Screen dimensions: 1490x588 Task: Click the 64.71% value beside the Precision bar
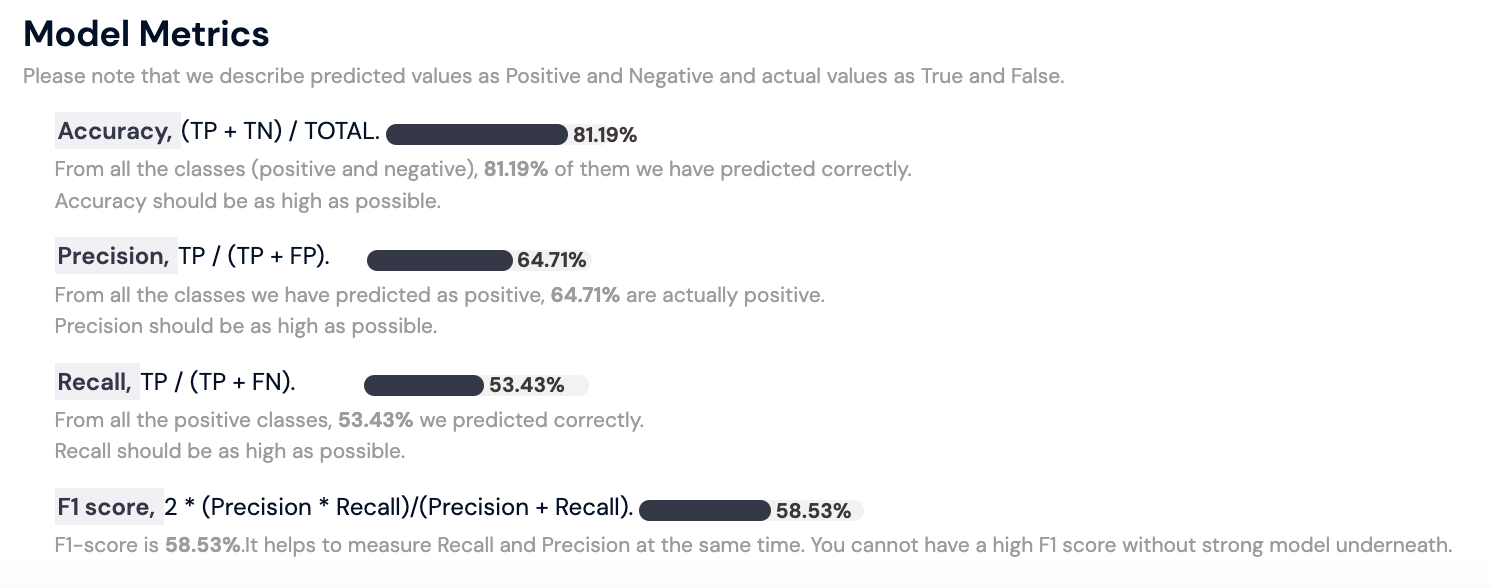click(552, 261)
